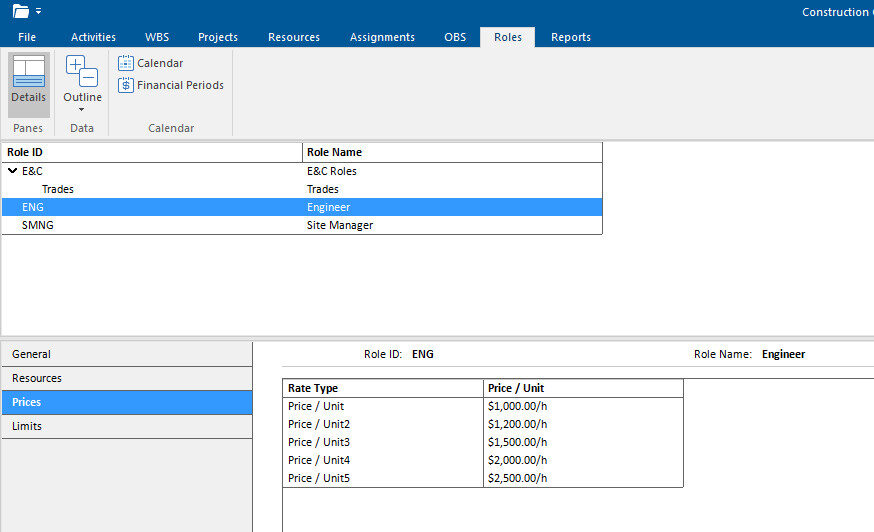Select the SMNG role row
The image size is (874, 532).
point(302,225)
